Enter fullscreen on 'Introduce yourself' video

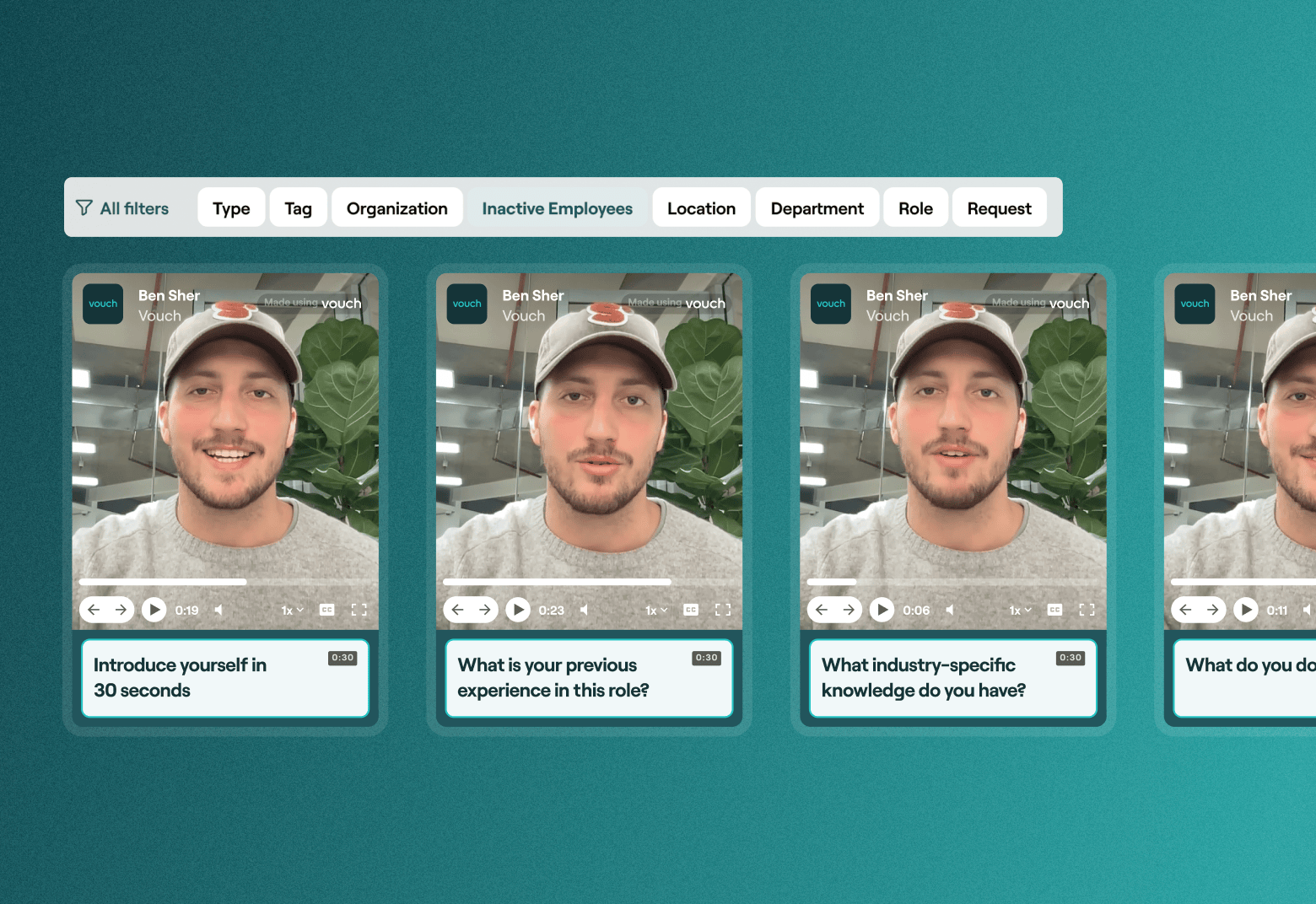(359, 610)
